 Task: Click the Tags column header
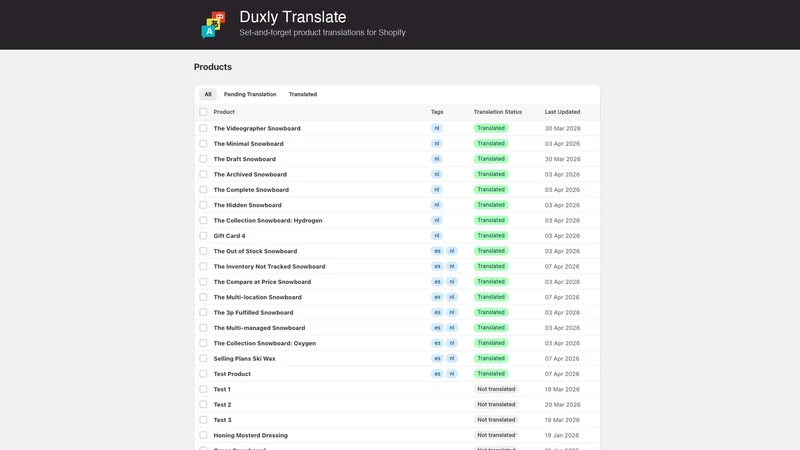[x=437, y=112]
